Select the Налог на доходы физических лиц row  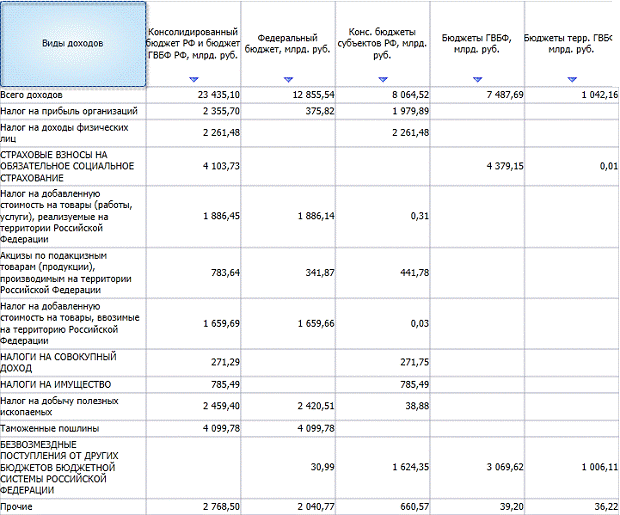click(64, 133)
